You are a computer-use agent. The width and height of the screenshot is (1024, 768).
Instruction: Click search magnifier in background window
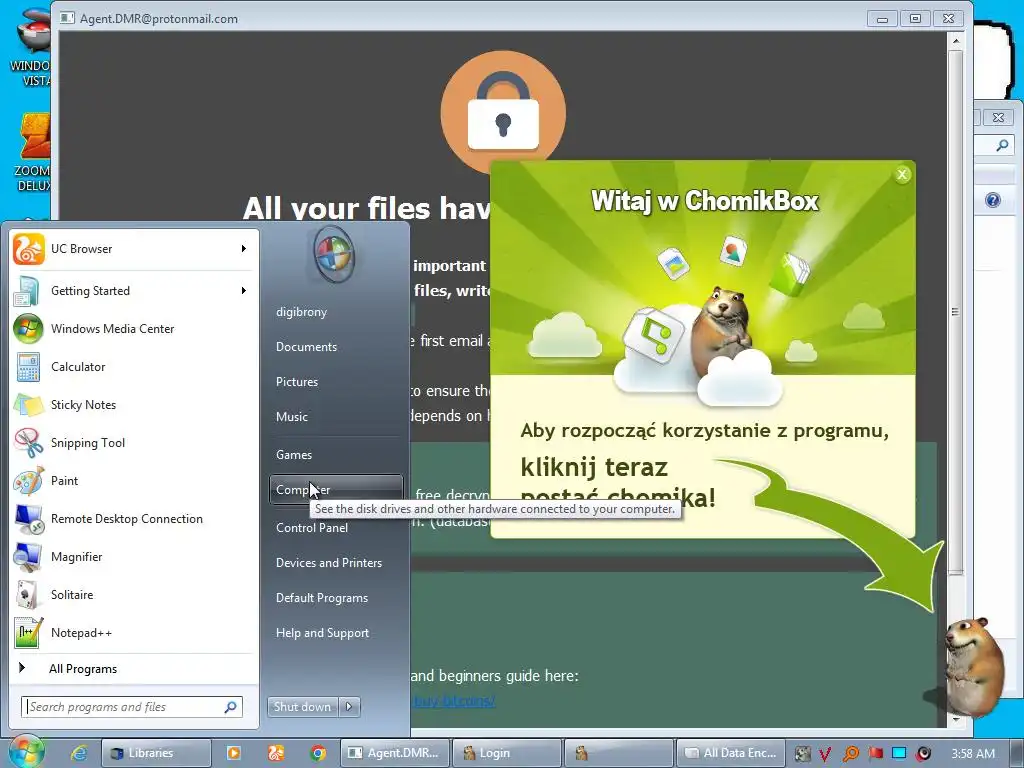click(x=1002, y=145)
